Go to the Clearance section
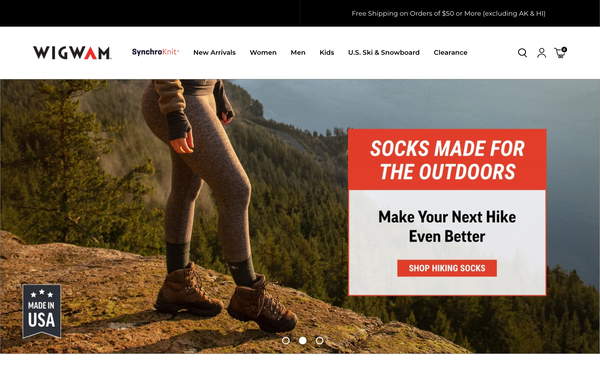 click(x=450, y=52)
